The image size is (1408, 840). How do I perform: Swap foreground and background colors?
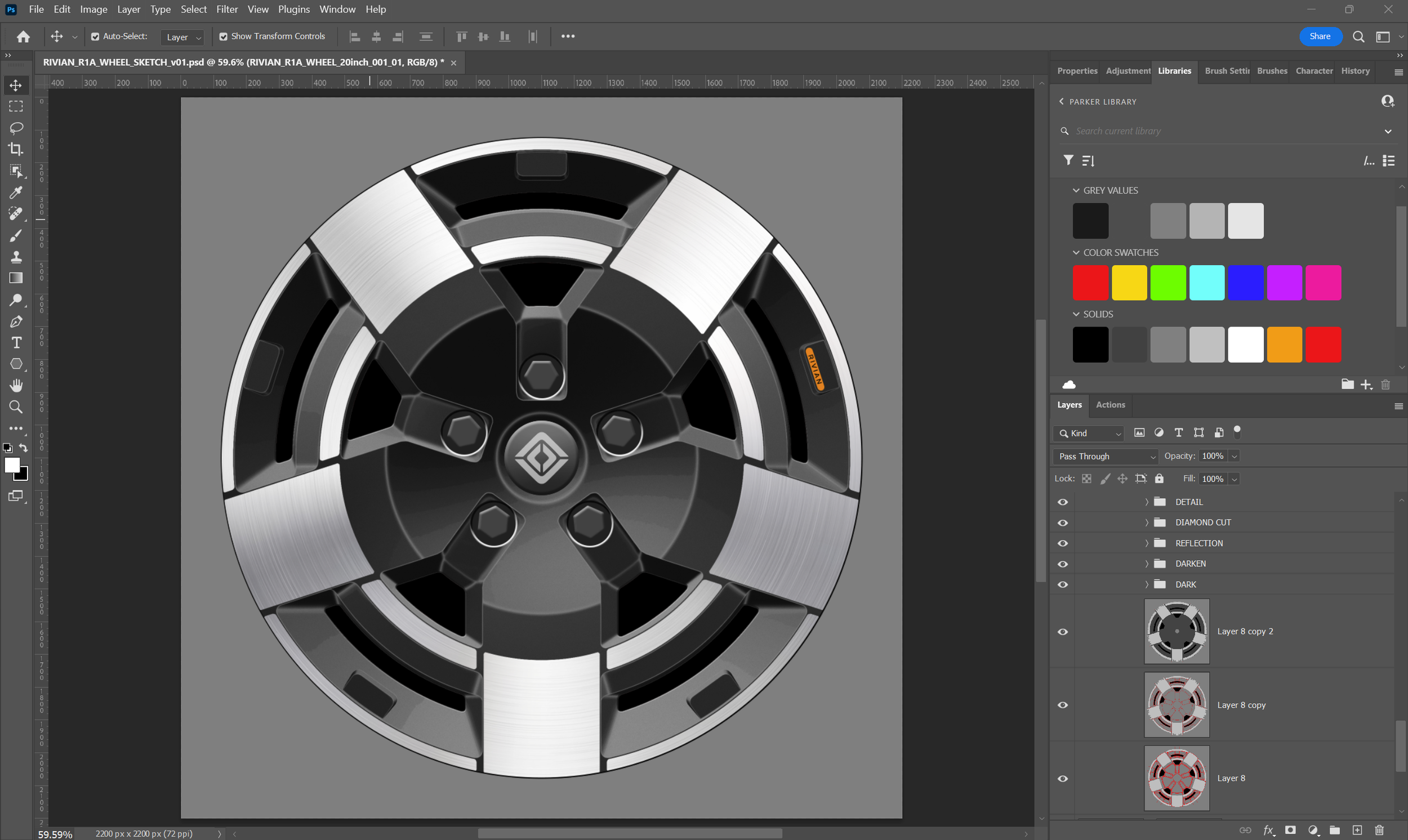[23, 448]
